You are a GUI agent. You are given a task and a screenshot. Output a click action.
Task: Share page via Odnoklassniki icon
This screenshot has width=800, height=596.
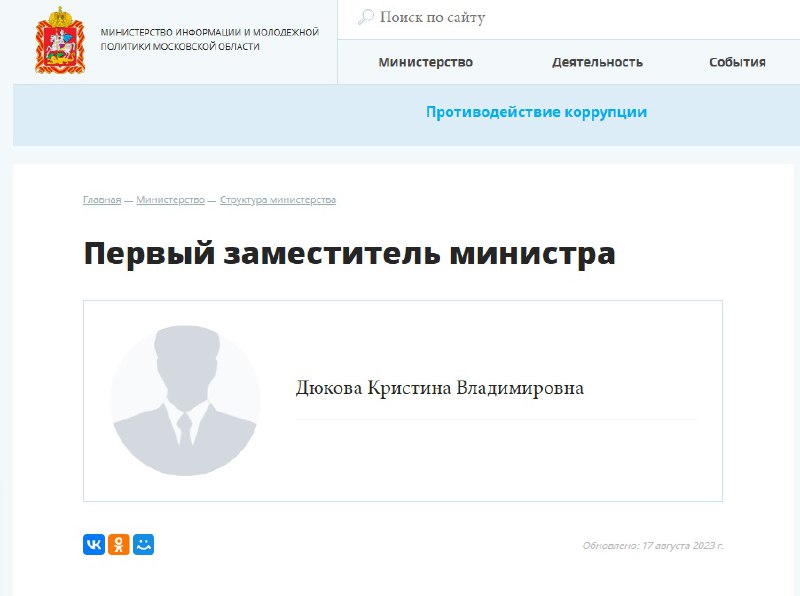(x=118, y=544)
